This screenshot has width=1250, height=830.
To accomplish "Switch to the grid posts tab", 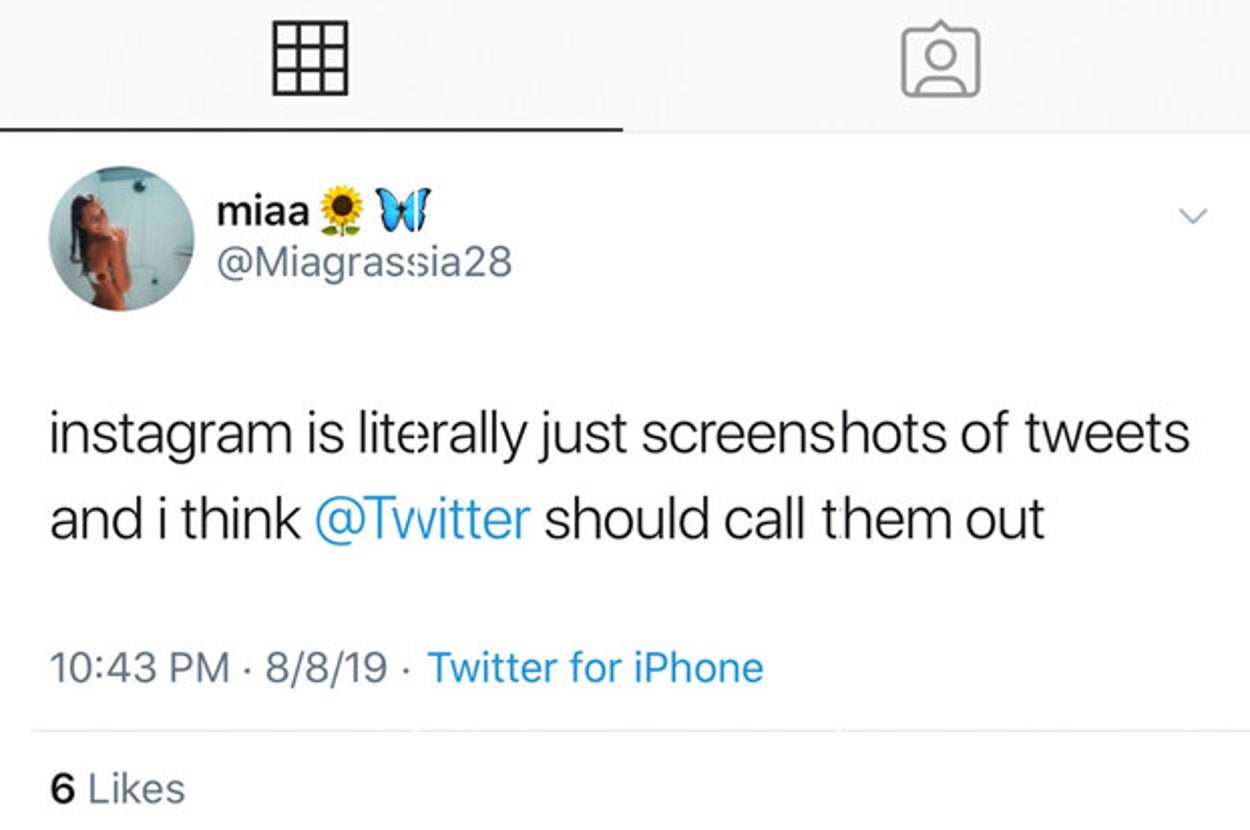I will (x=310, y=58).
